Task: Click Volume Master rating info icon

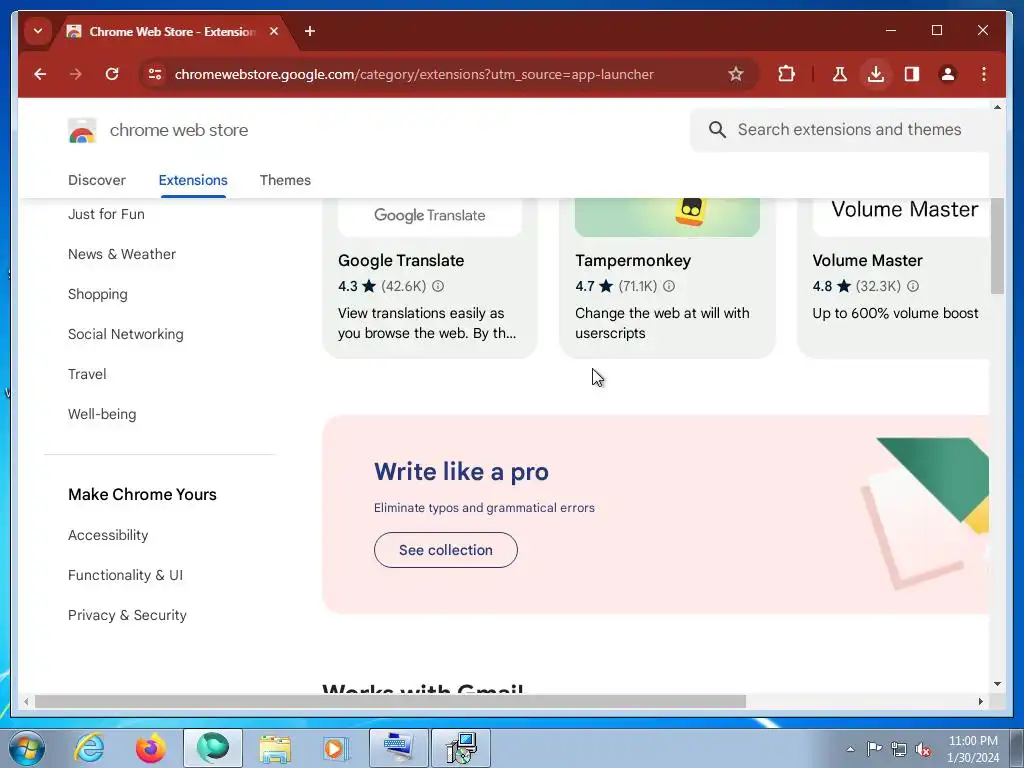Action: pyautogui.click(x=913, y=286)
